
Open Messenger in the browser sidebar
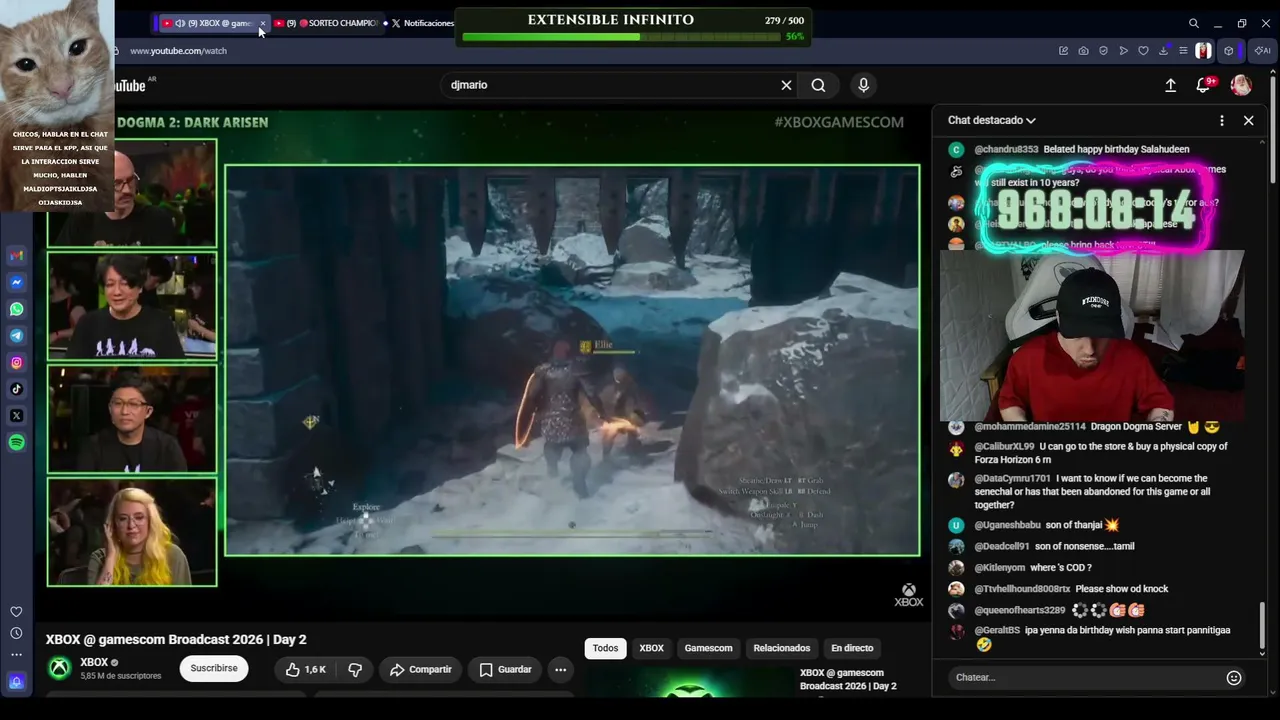coord(17,283)
